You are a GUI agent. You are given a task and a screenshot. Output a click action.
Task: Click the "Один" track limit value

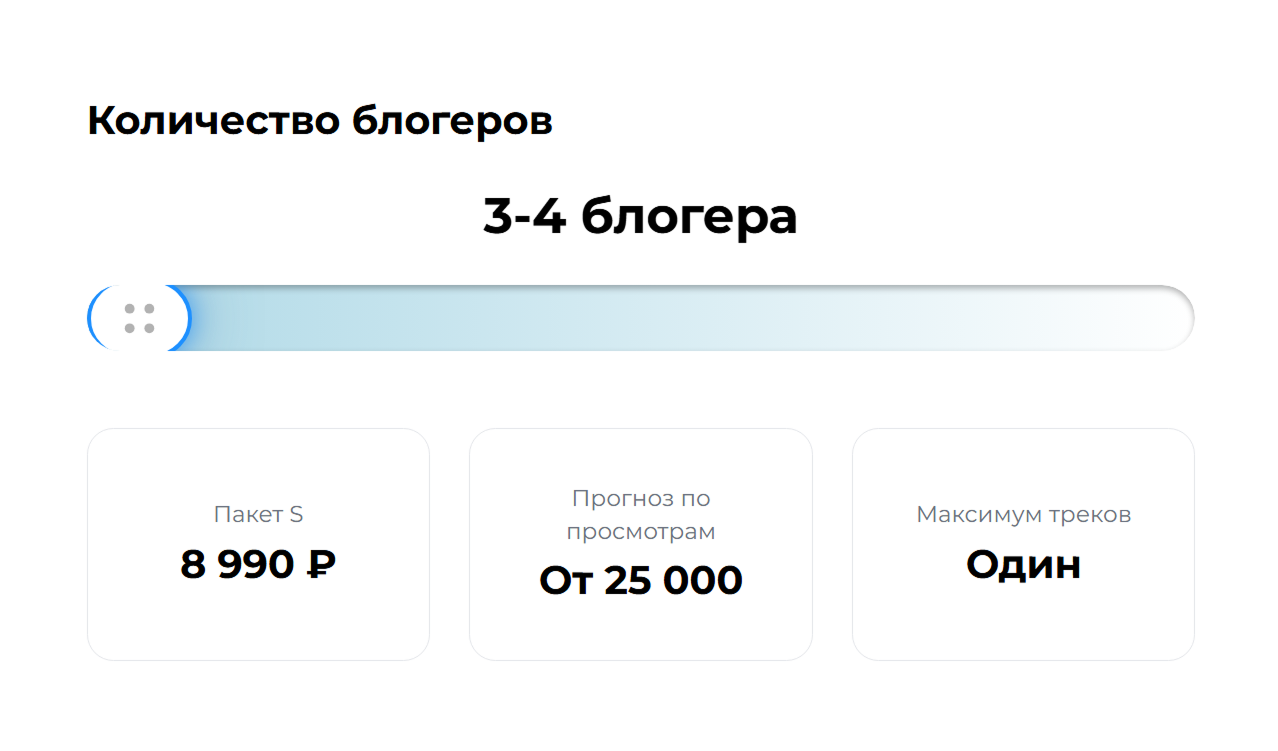click(x=1023, y=565)
